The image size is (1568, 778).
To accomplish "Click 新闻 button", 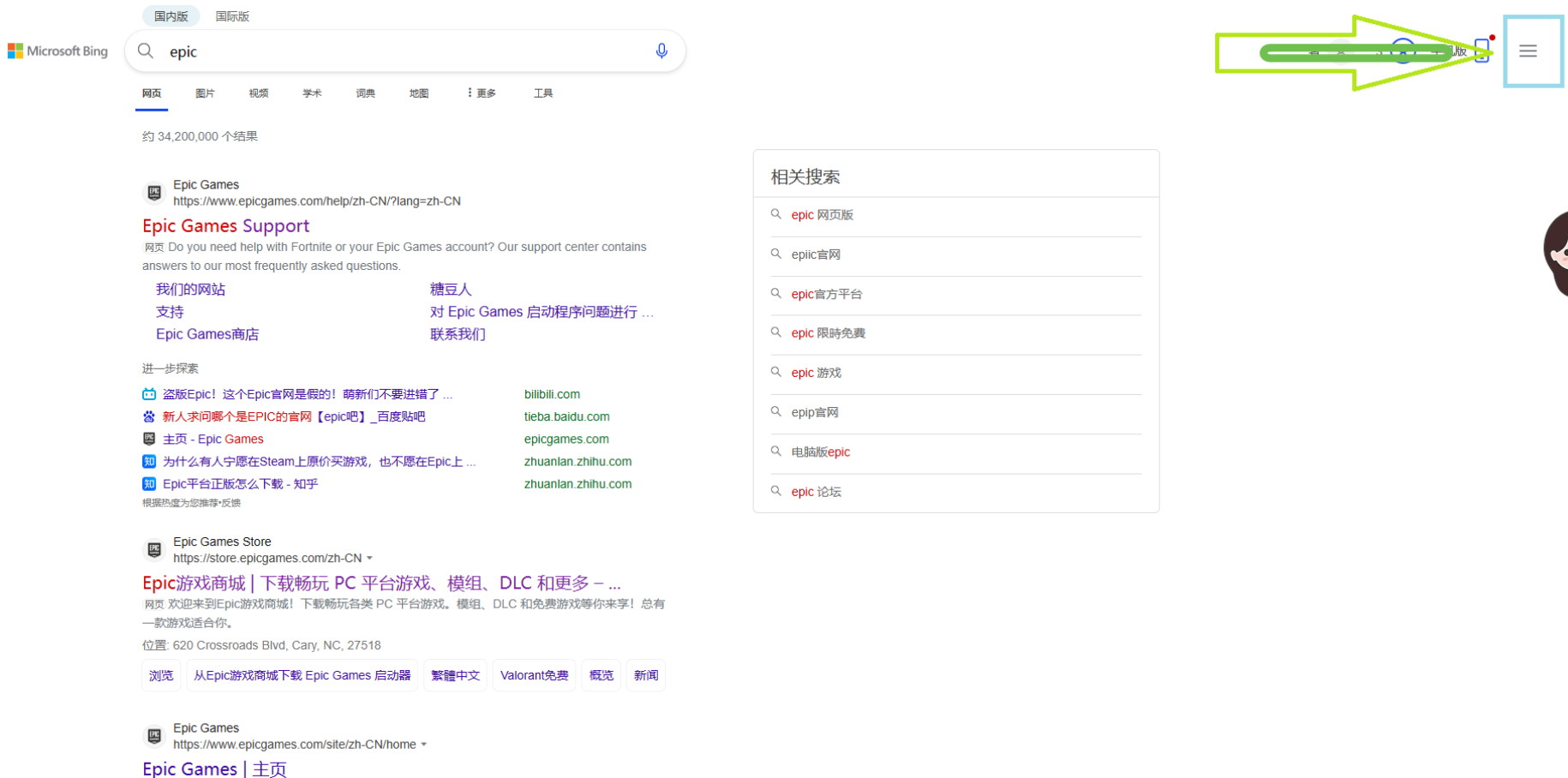I will pos(646,675).
